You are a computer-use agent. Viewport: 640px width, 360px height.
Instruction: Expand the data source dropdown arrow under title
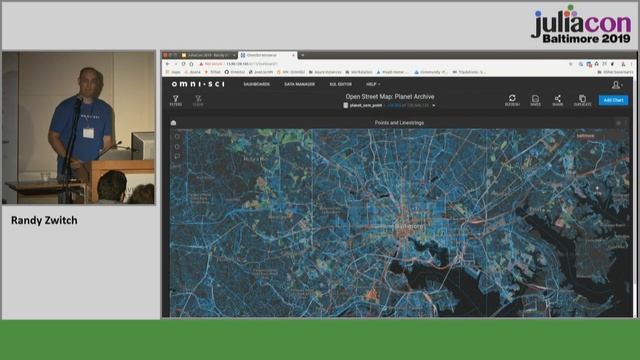pyautogui.click(x=433, y=106)
